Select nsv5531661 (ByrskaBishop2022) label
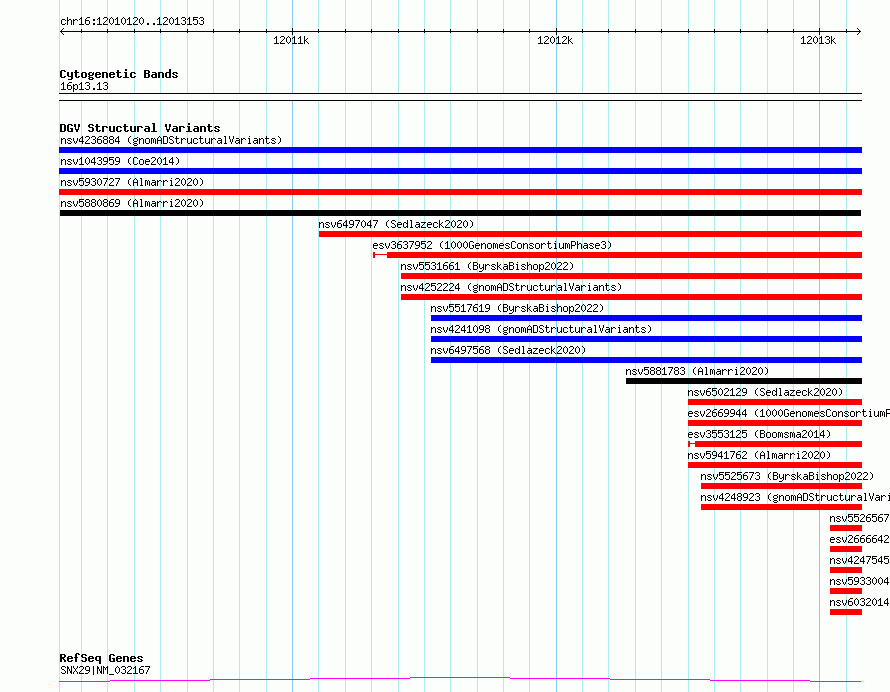 (487, 266)
